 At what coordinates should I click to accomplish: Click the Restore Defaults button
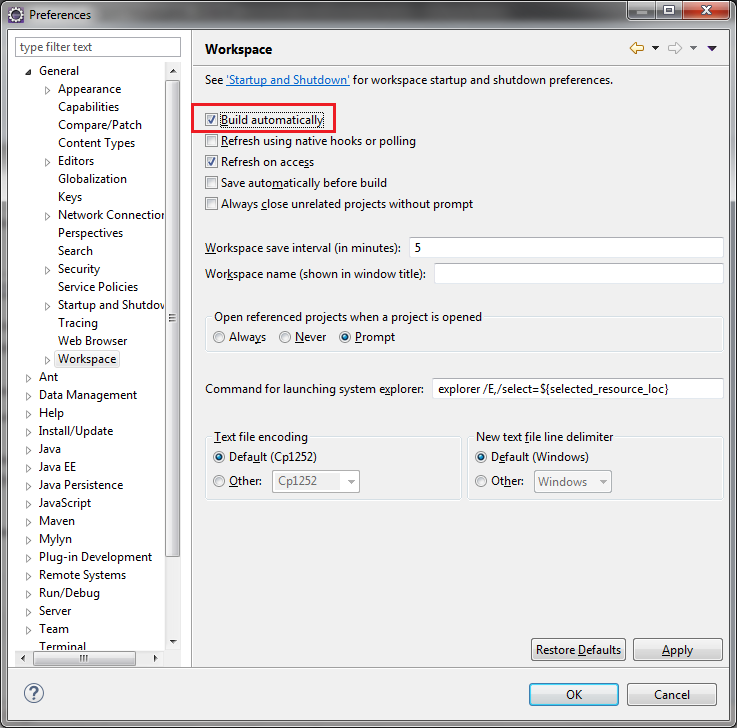pos(578,650)
